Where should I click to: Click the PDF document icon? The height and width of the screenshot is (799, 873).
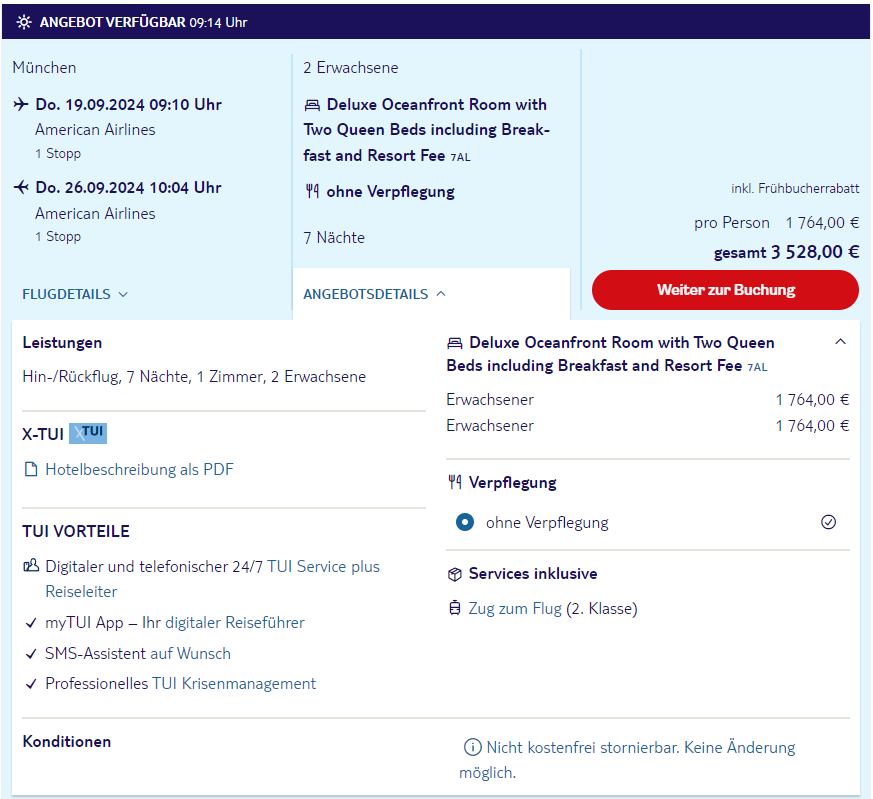coord(31,469)
